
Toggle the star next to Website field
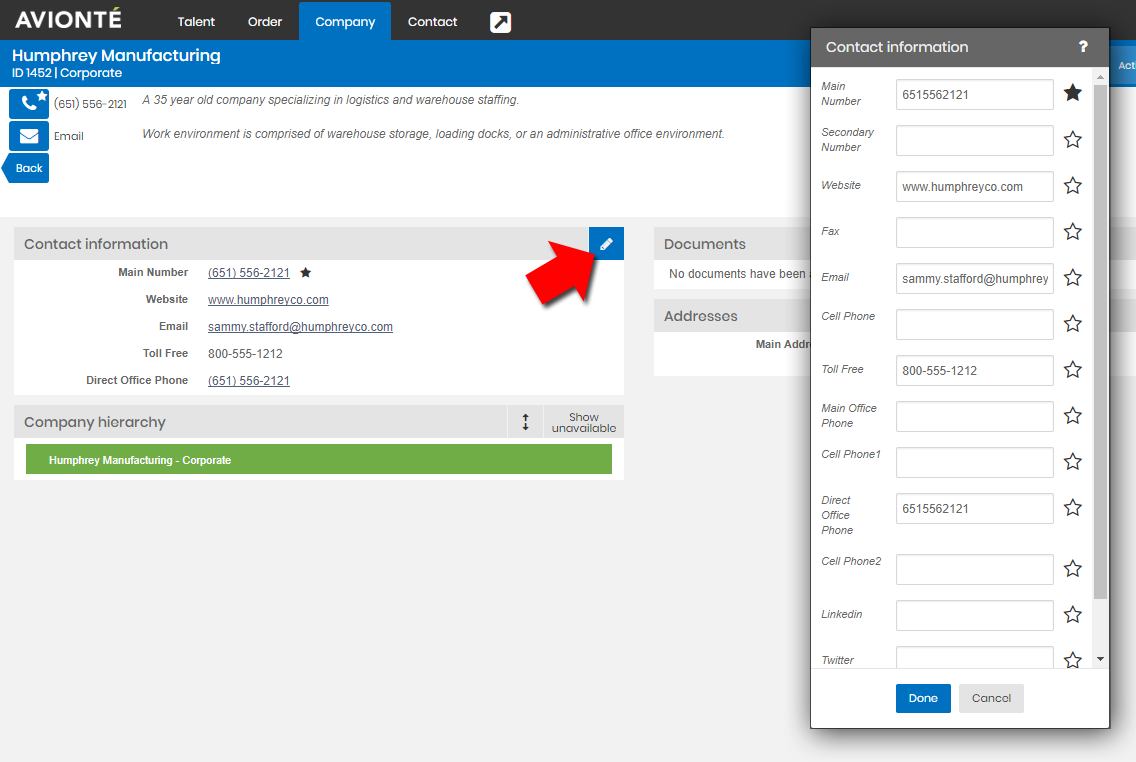(x=1073, y=185)
